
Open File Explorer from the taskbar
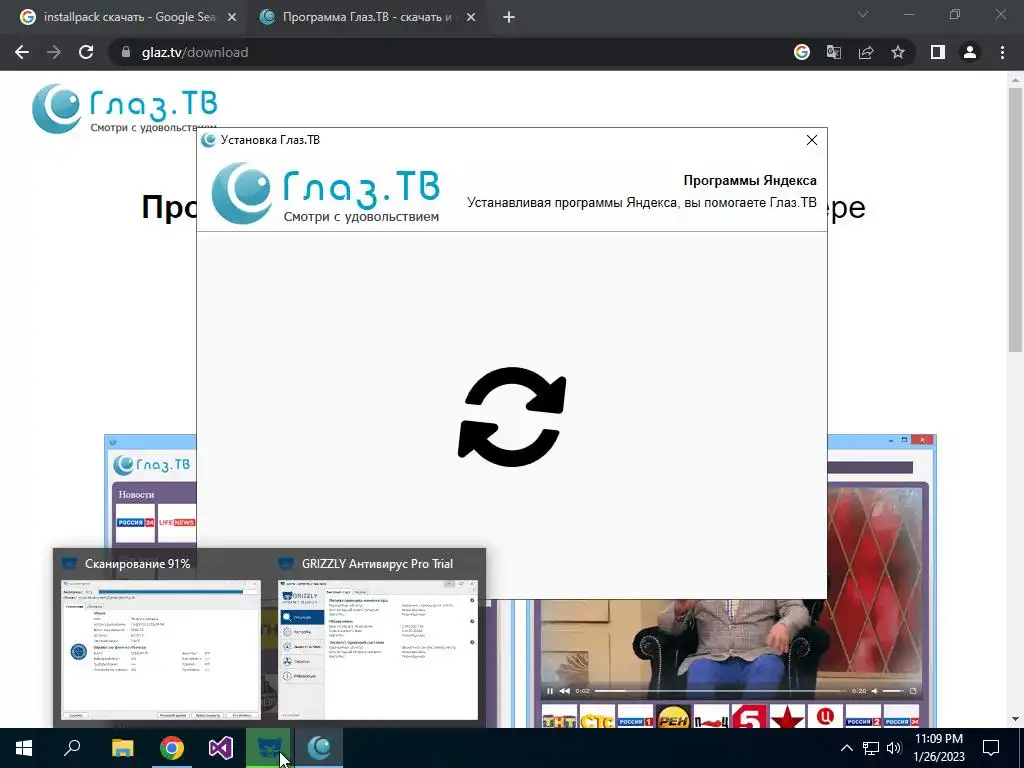coord(122,748)
